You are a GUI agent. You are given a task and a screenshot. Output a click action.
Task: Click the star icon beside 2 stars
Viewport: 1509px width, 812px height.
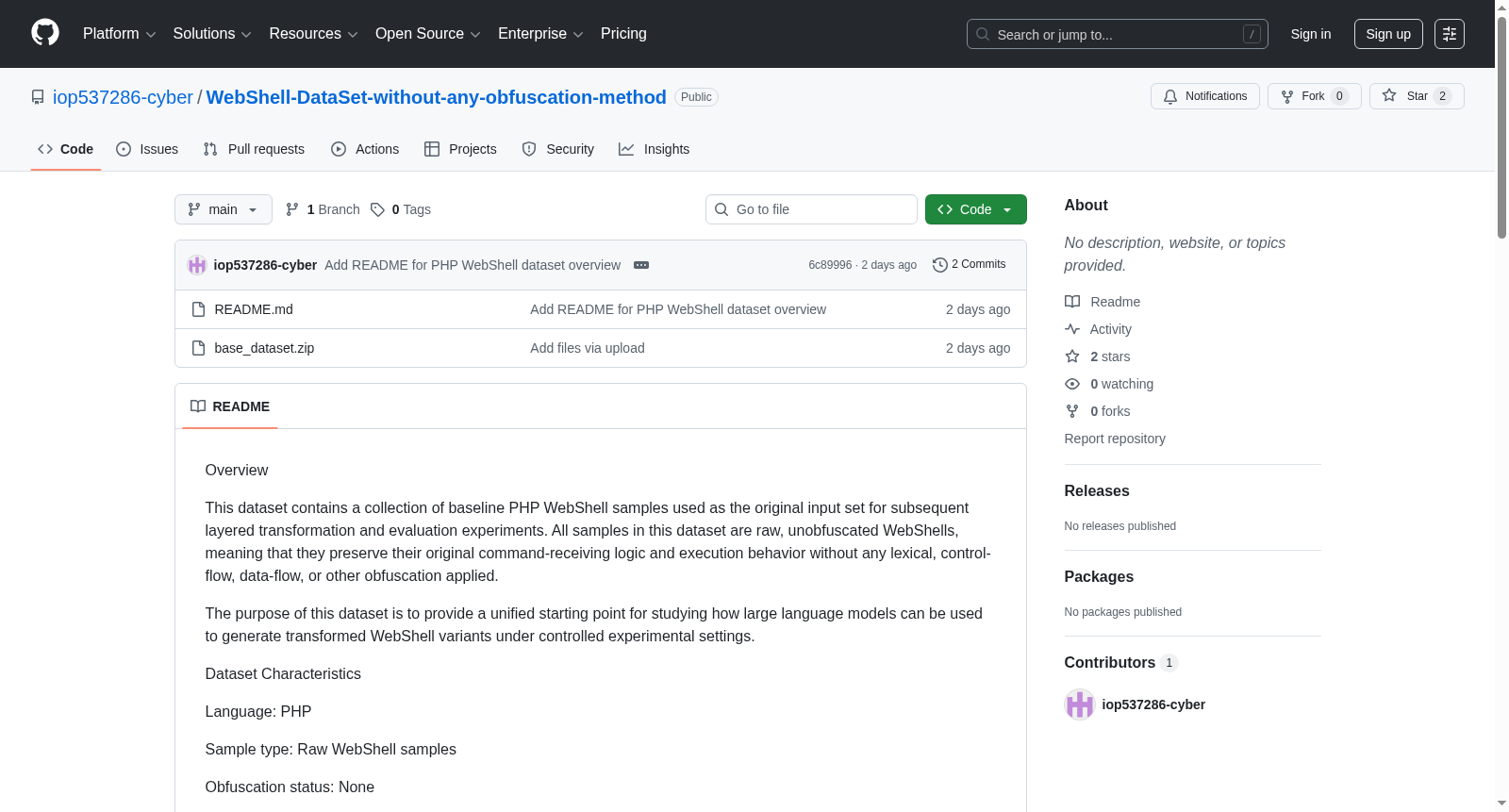[x=1072, y=356]
